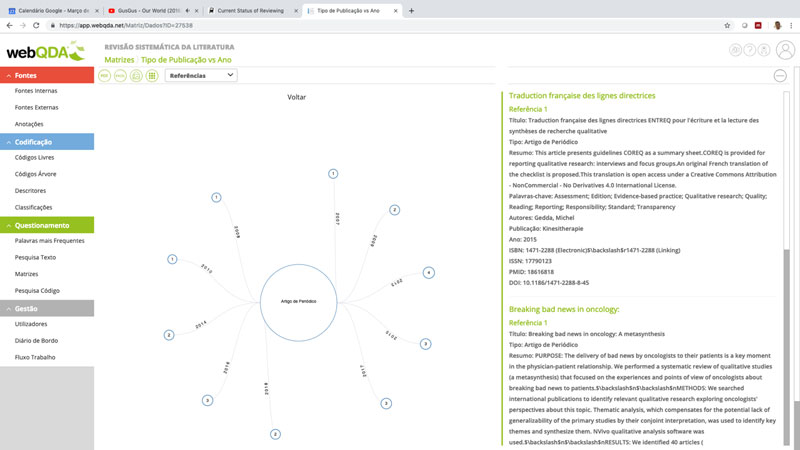Select the 2007 year node with count 1

(333, 174)
